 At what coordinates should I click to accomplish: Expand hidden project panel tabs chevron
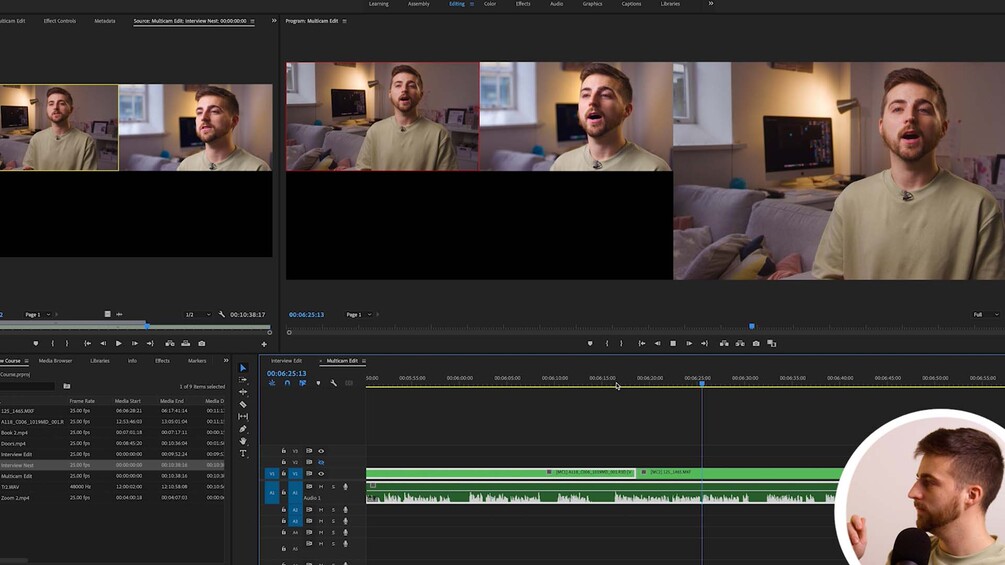click(226, 361)
